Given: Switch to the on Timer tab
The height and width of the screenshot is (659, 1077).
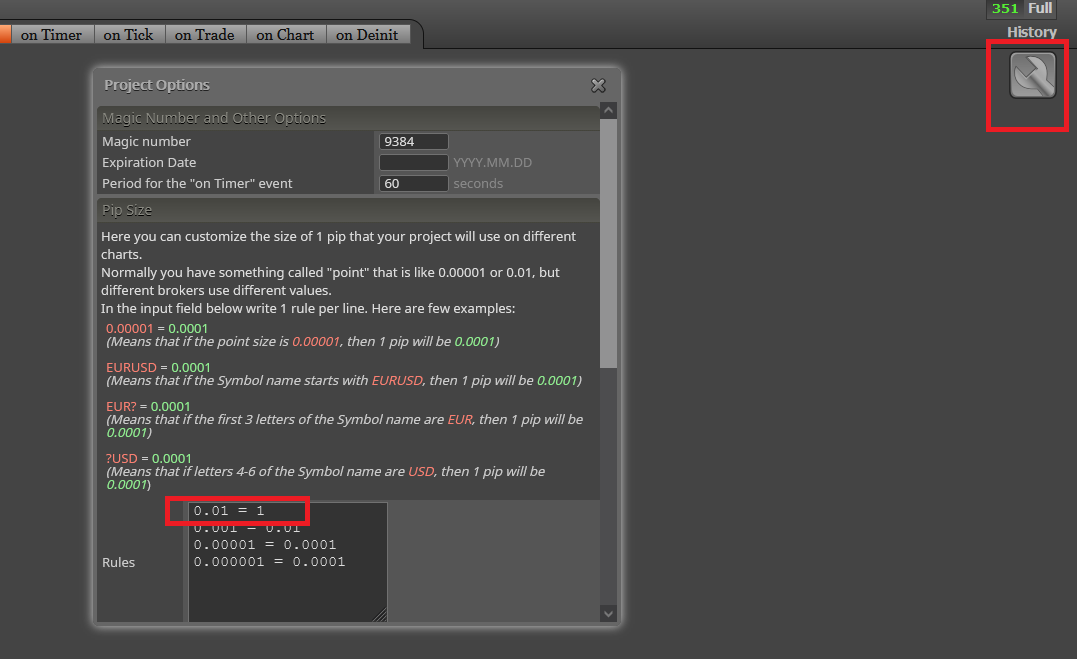Looking at the screenshot, I should pos(52,34).
